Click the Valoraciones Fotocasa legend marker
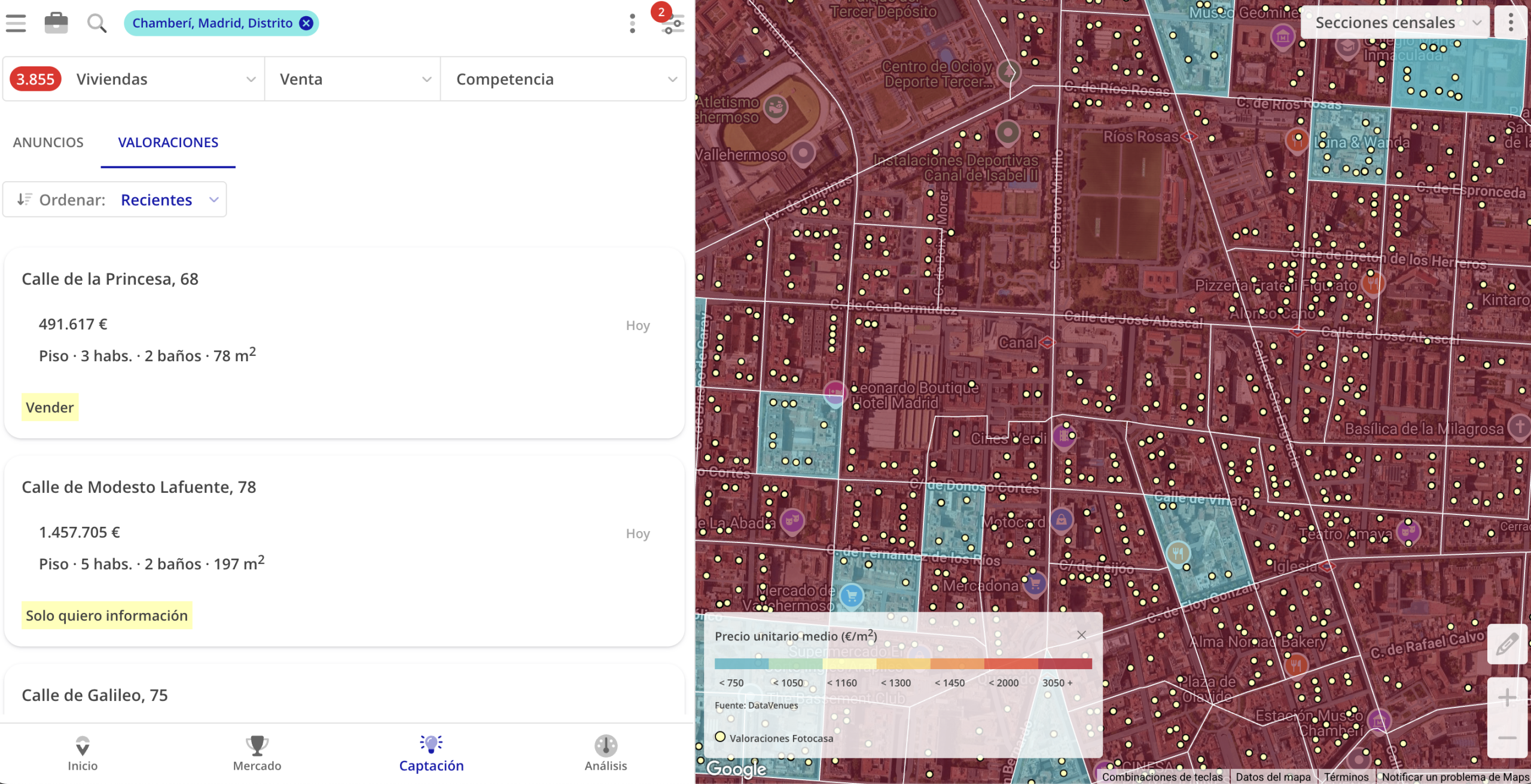The image size is (1531, 784). click(720, 737)
